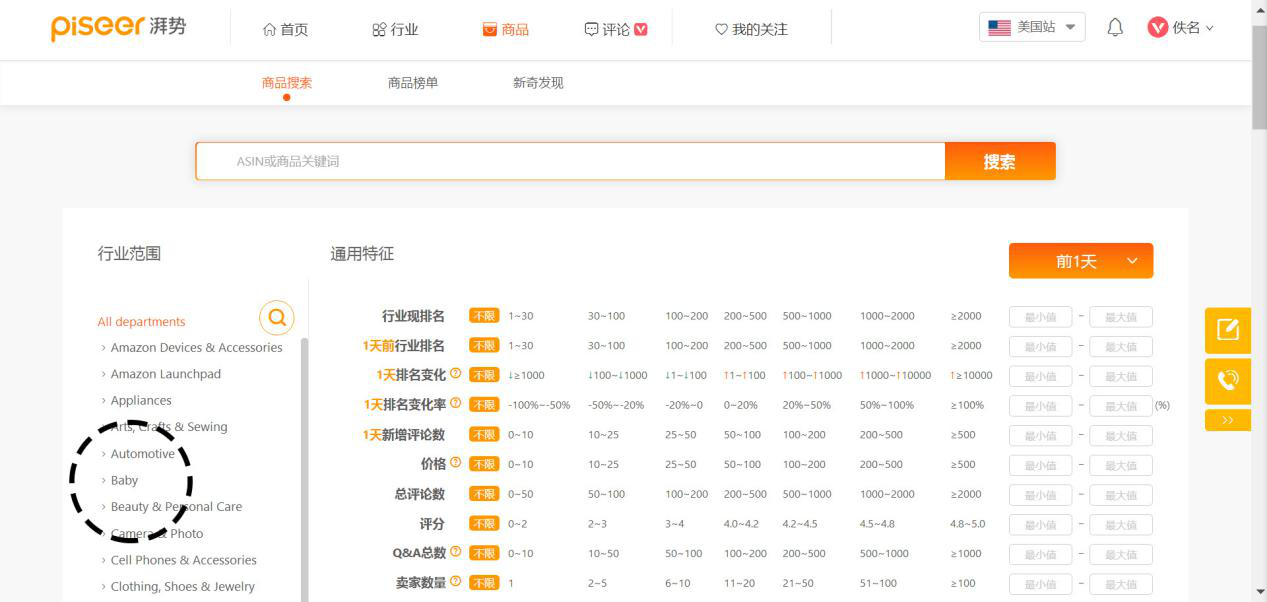Collapse the side widget double-arrow button

tap(1227, 420)
